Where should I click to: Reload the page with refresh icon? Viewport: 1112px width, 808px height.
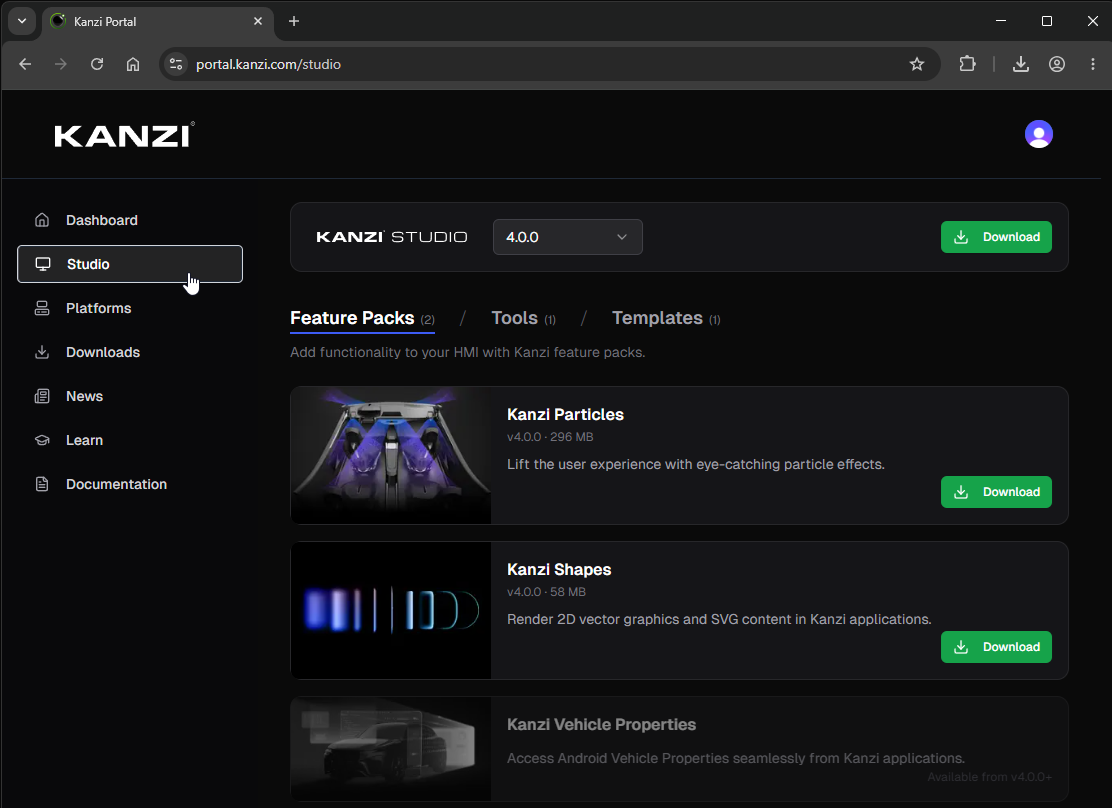pos(97,64)
